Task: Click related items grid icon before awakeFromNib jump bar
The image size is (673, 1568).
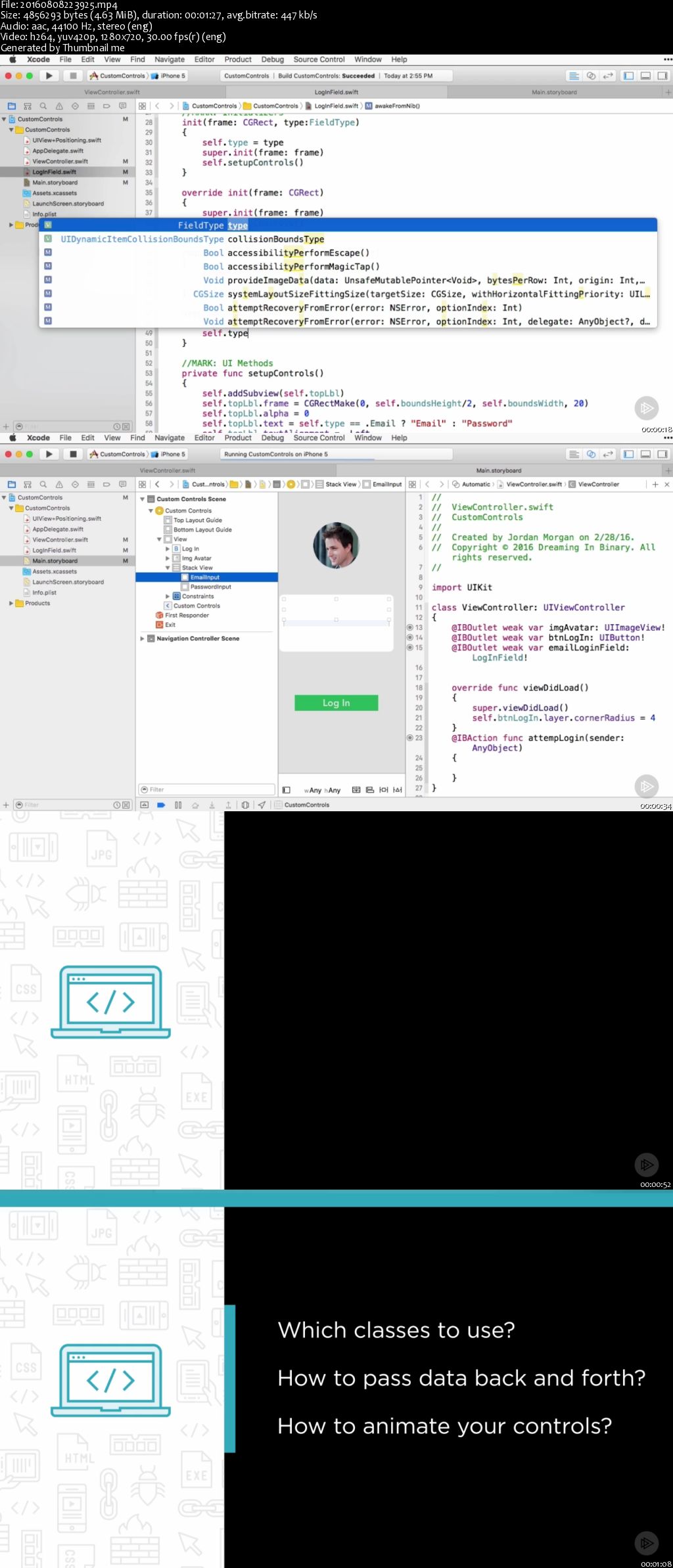Action: (143, 106)
